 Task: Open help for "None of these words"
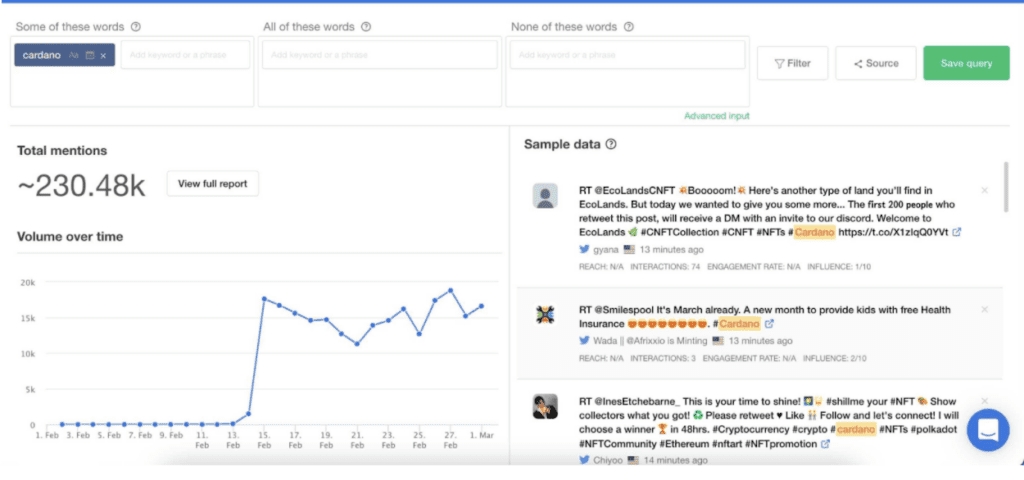(x=628, y=27)
